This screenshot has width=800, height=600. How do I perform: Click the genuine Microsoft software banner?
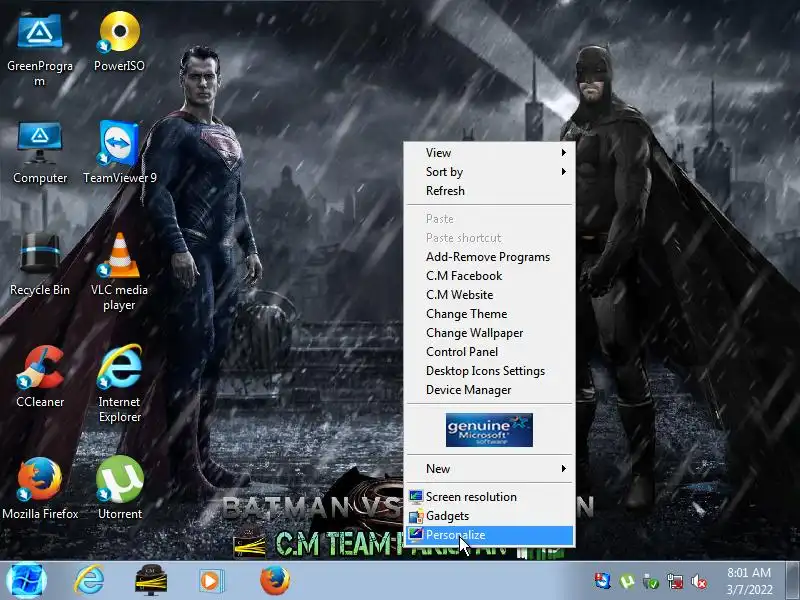(x=489, y=430)
